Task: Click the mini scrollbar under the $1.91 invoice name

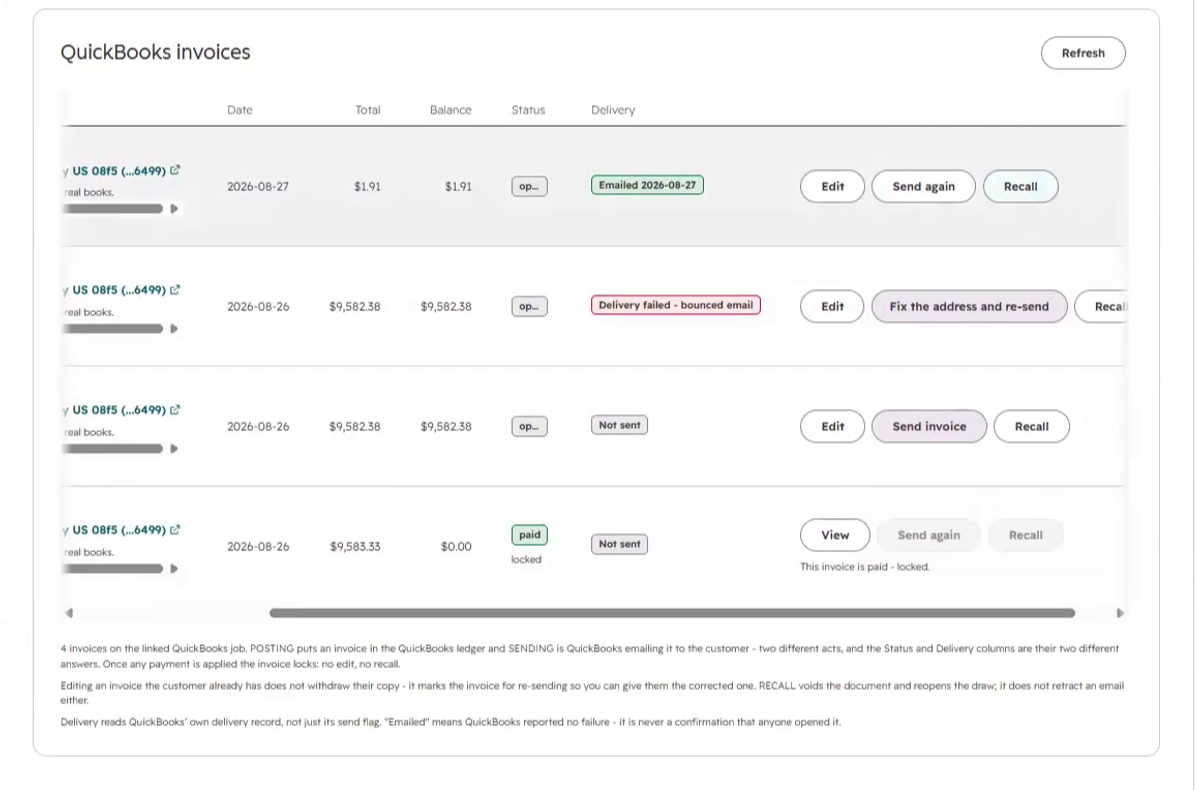Action: coord(113,209)
